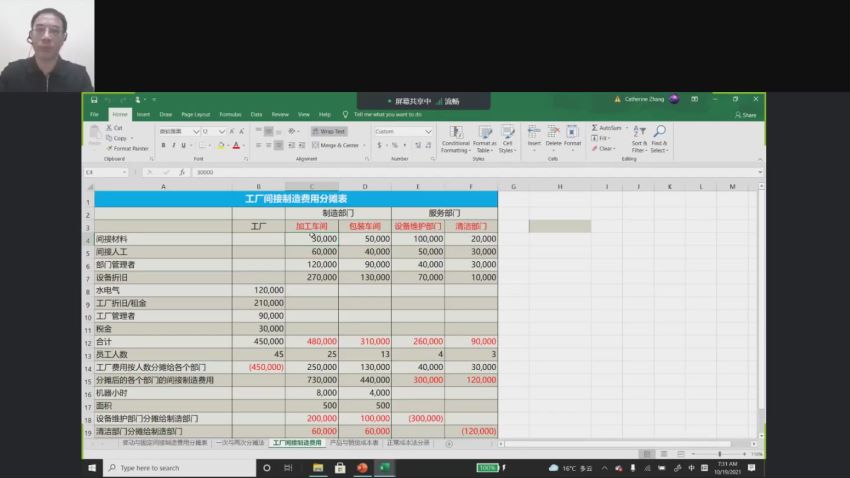Image resolution: width=850 pixels, height=478 pixels.
Task: Toggle Wrap Text for the cell
Action: [329, 131]
